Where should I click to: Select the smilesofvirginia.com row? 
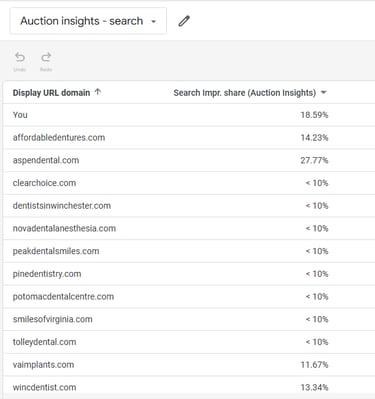189,319
